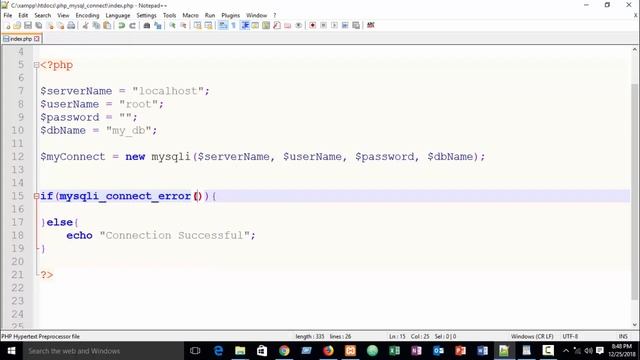Click the vertical scrollbar down arrow

click(x=635, y=325)
